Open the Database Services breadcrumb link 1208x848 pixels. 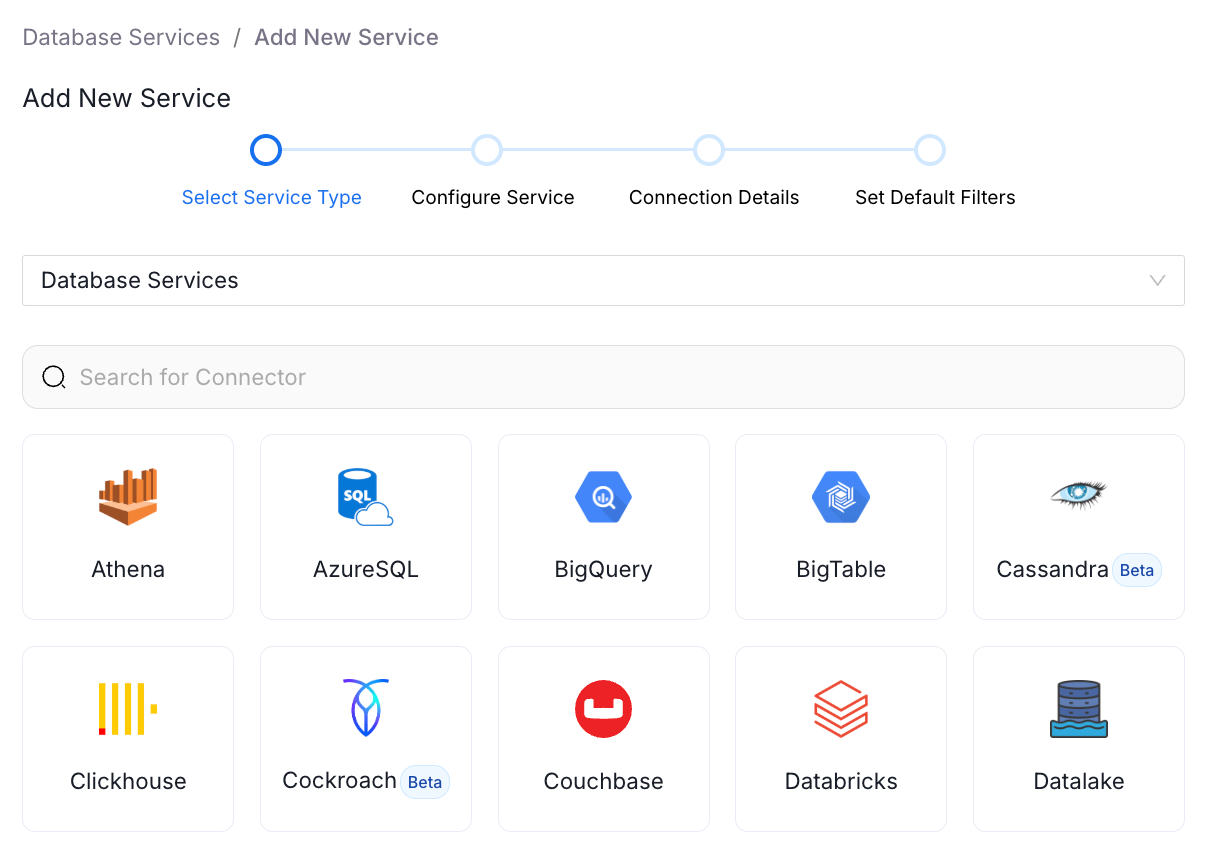click(x=121, y=37)
